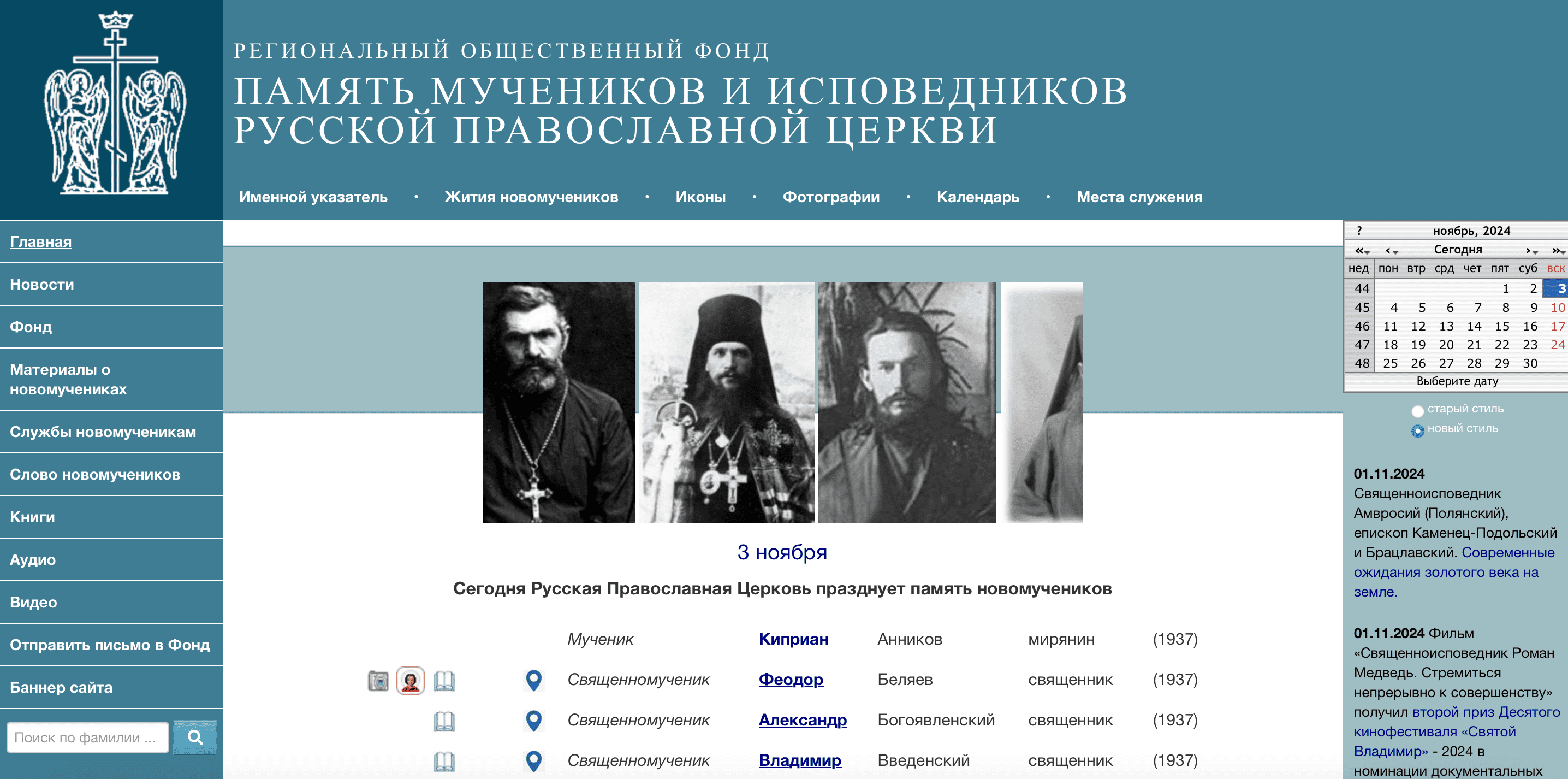Open link Современные ожидания золотого века
This screenshot has height=779, width=1568.
pos(1453,572)
